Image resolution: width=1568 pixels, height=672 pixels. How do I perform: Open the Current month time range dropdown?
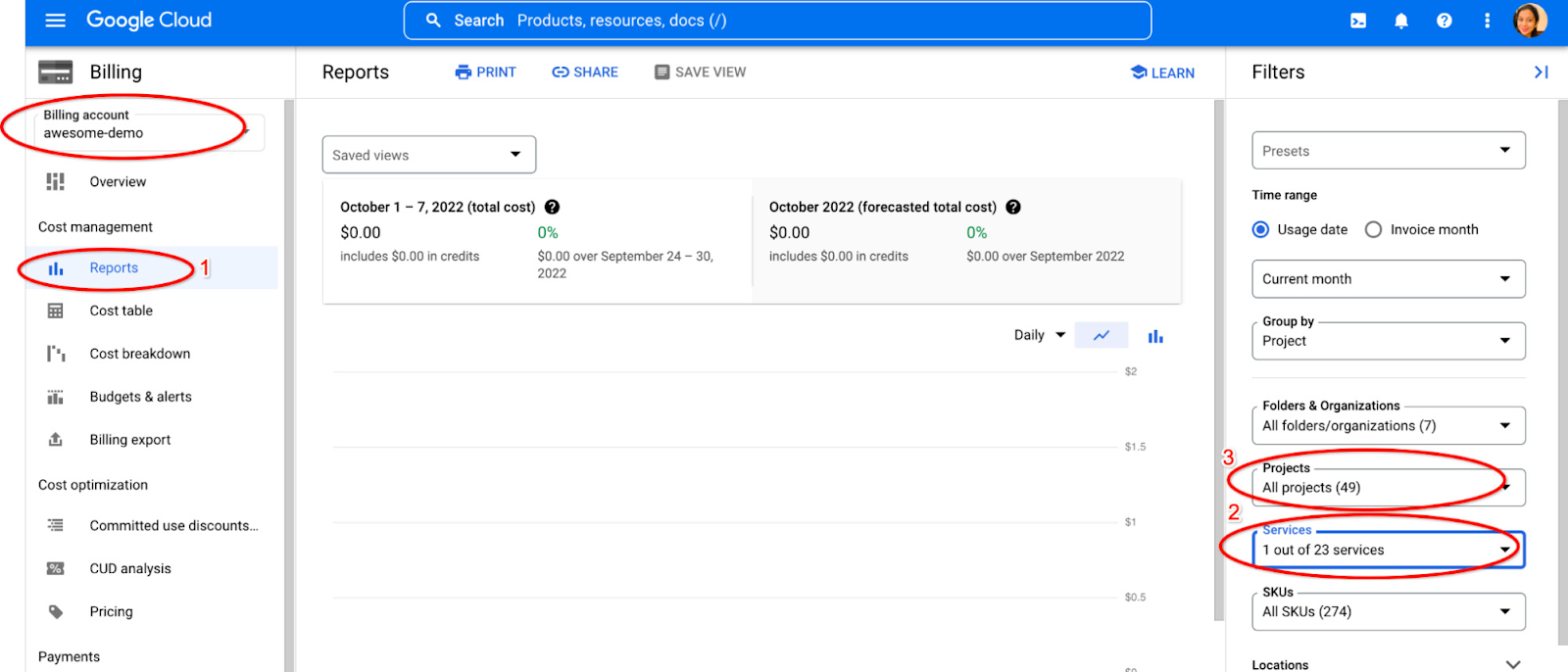click(1388, 279)
